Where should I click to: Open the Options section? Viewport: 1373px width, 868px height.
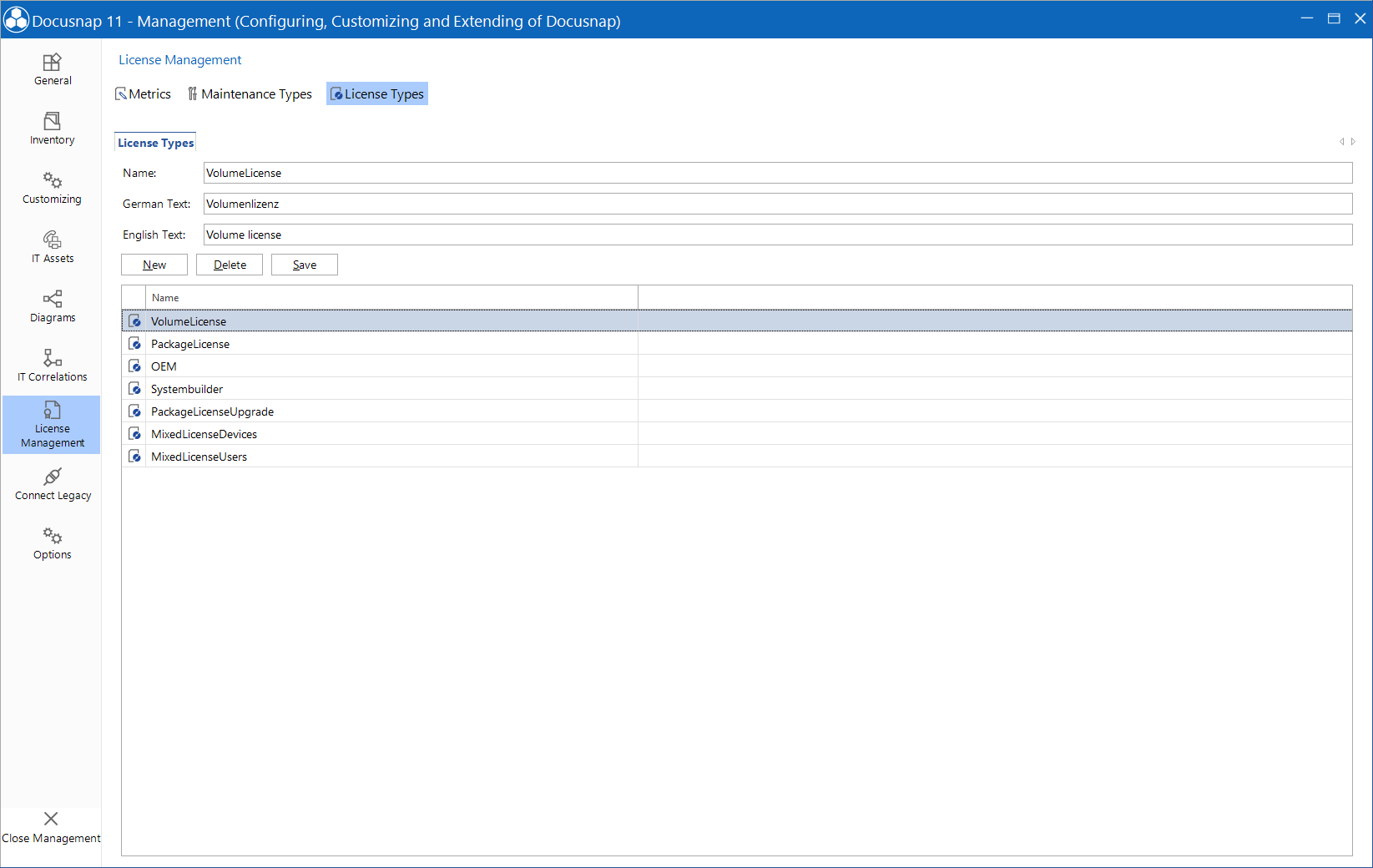click(52, 542)
